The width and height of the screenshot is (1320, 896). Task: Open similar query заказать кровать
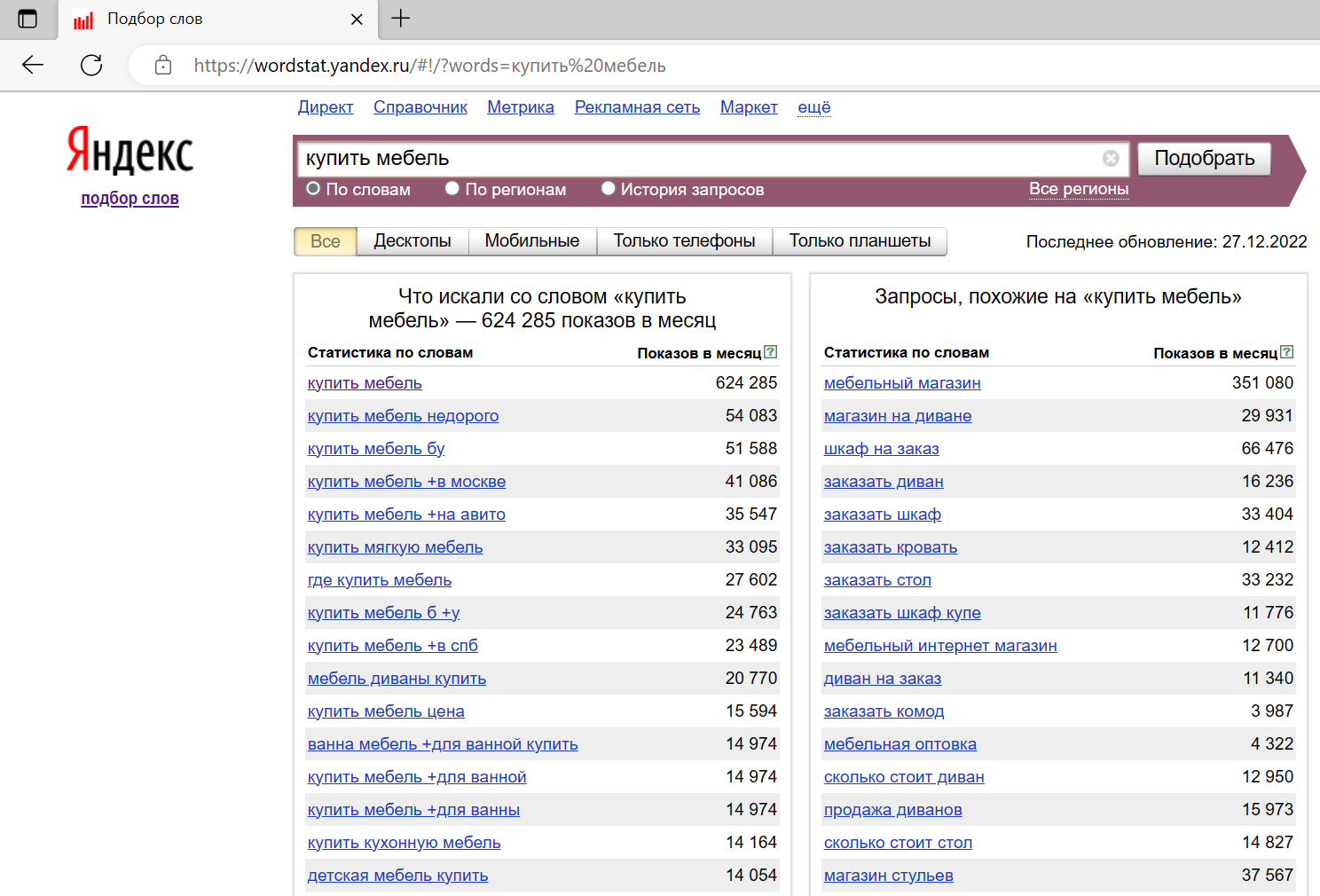pyautogui.click(x=891, y=547)
